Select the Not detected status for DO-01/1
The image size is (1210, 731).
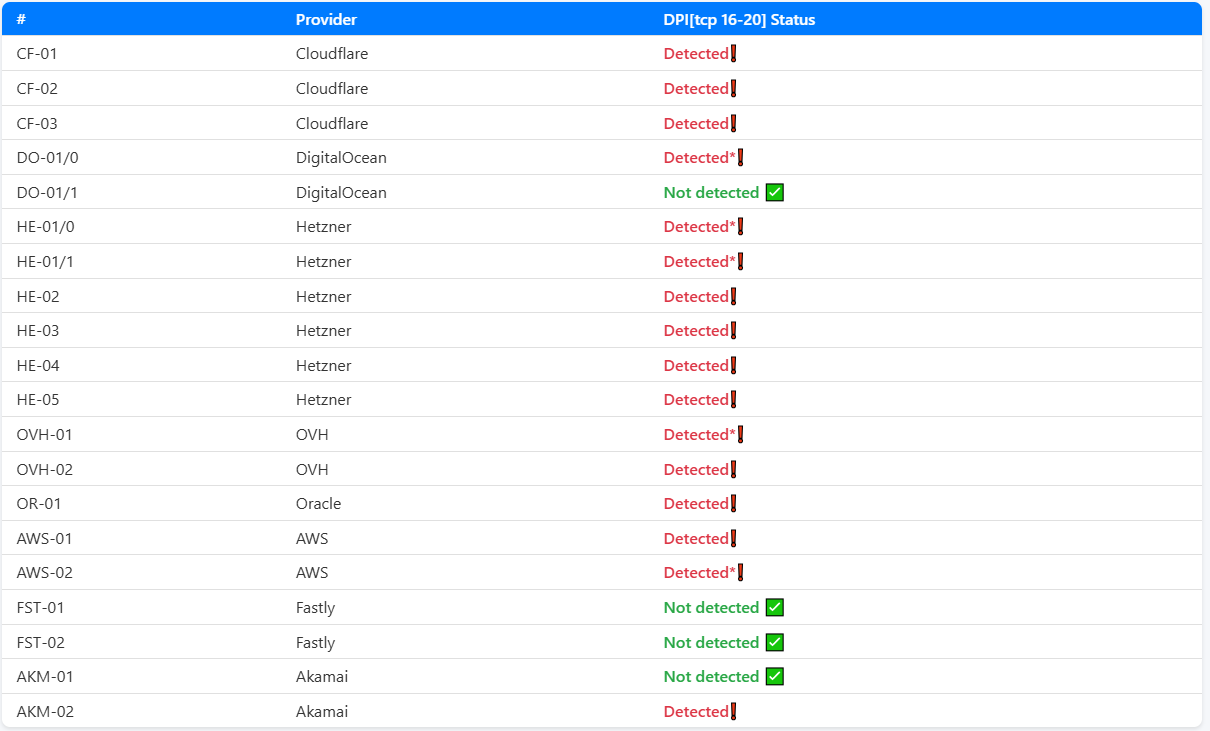711,192
